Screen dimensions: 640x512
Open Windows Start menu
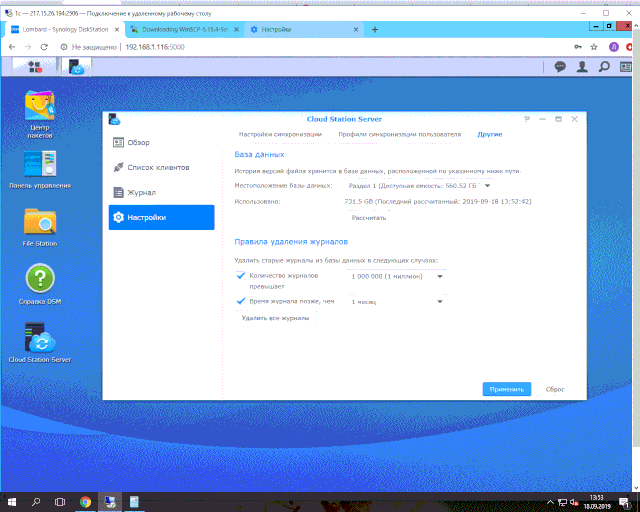coord(11,502)
